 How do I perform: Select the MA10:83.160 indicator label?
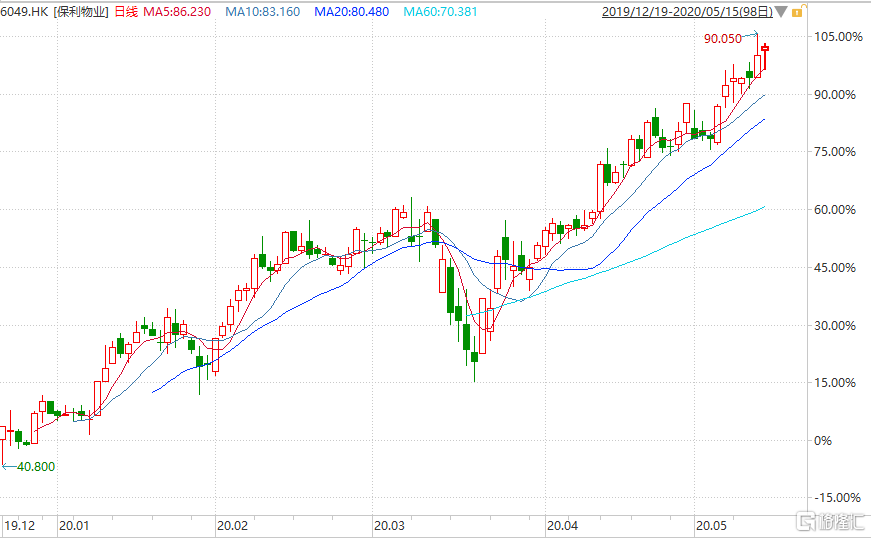point(262,12)
